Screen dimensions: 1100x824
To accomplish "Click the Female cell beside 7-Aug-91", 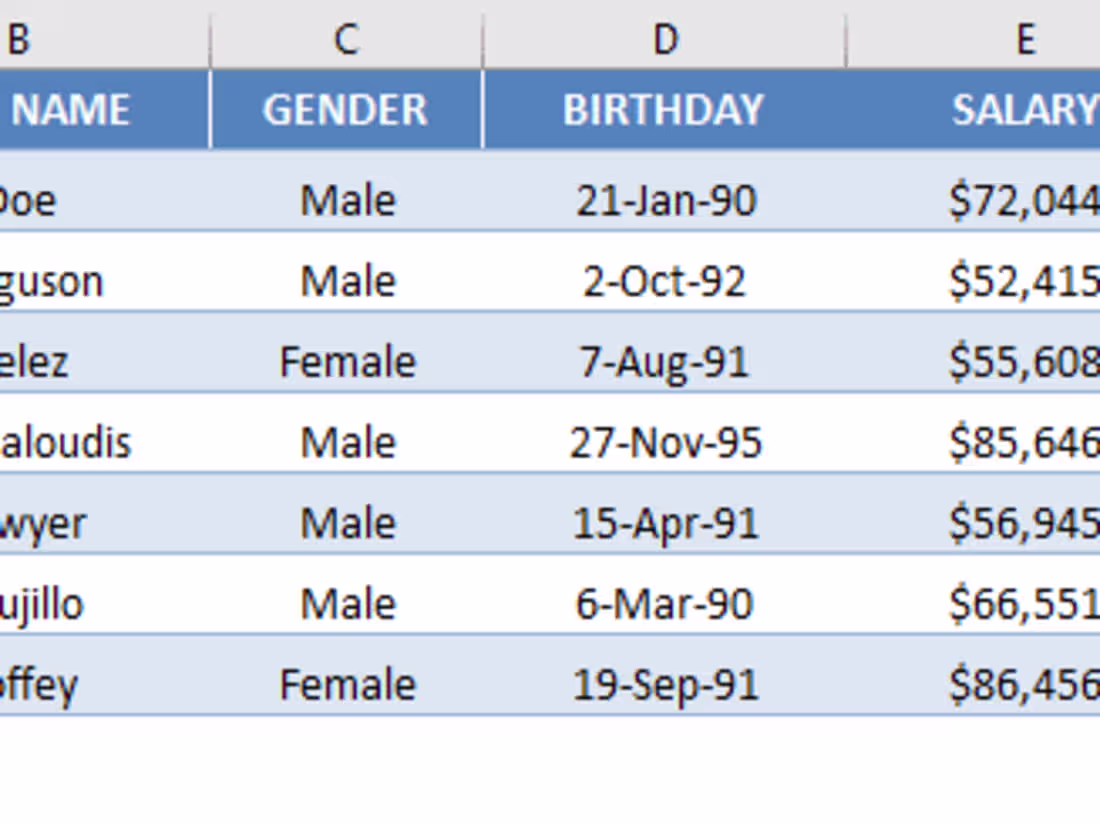I will 347,362.
